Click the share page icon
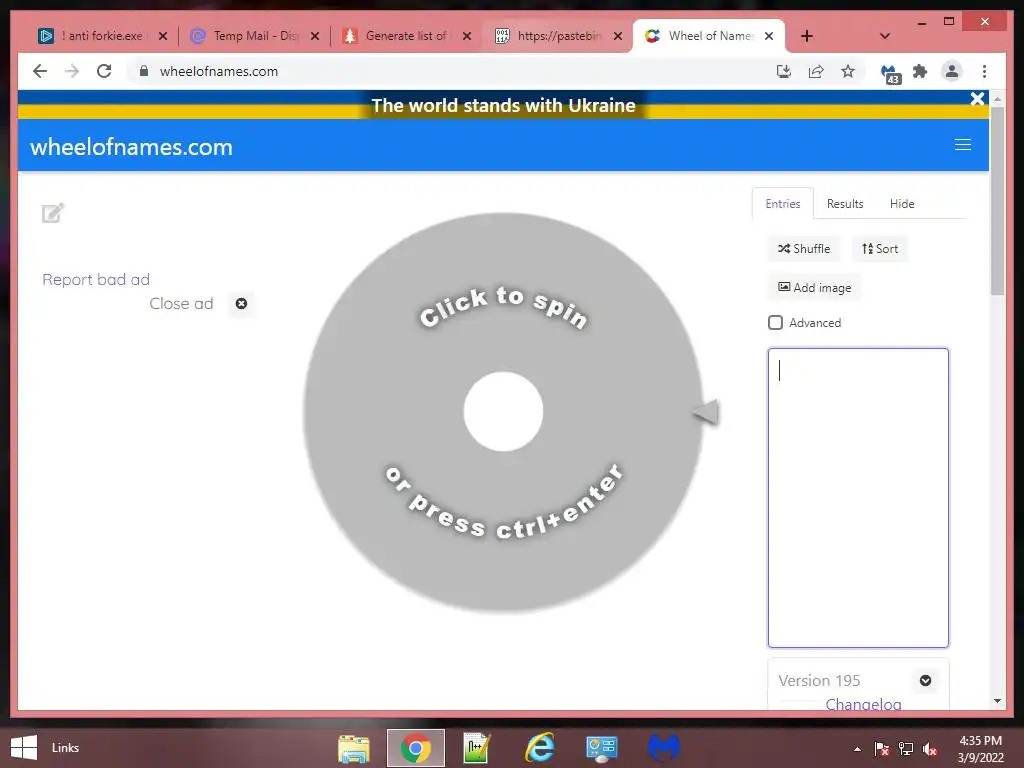The image size is (1024, 768). point(816,71)
